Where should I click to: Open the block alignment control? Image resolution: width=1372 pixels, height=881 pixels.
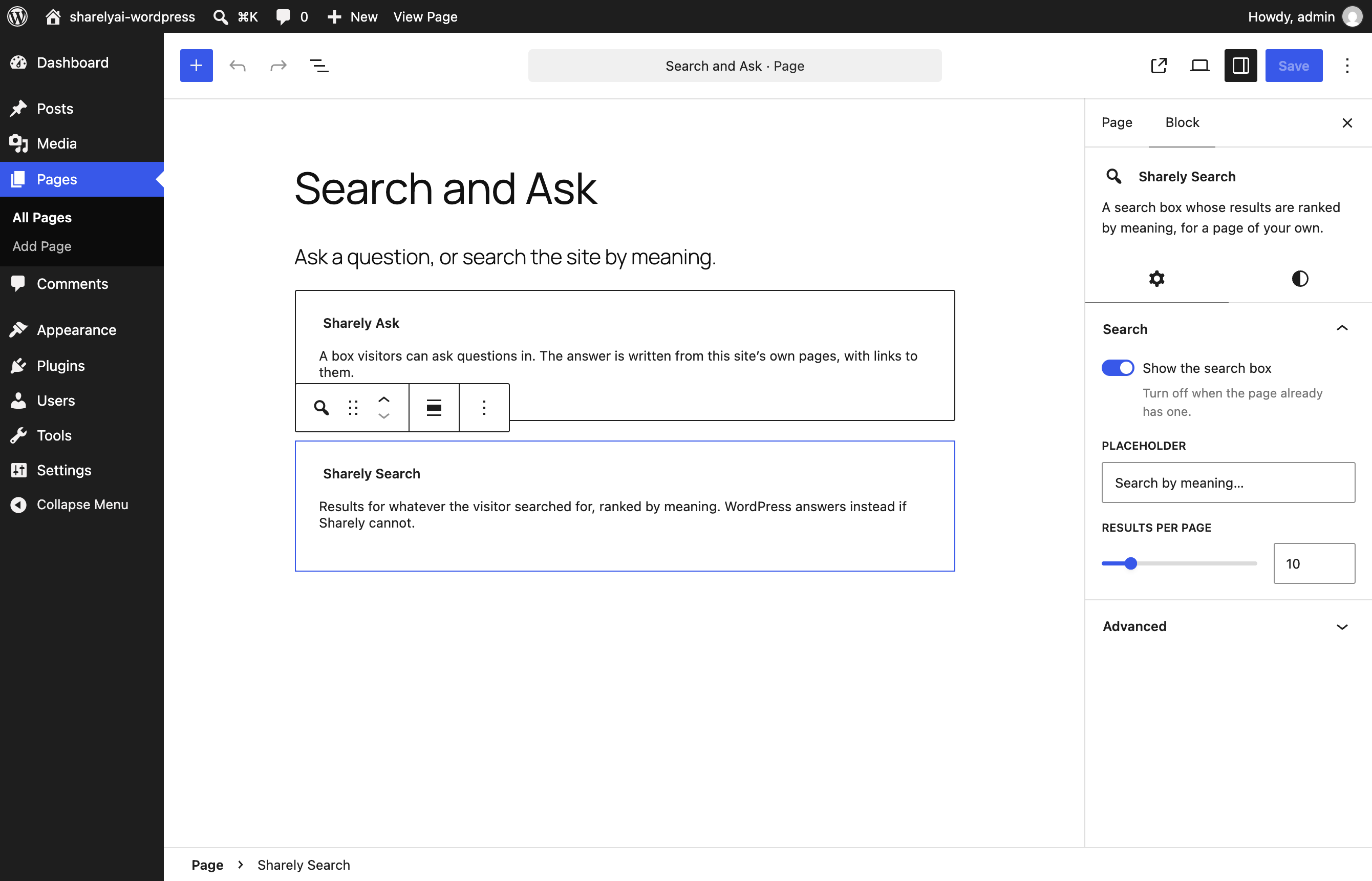coord(434,407)
